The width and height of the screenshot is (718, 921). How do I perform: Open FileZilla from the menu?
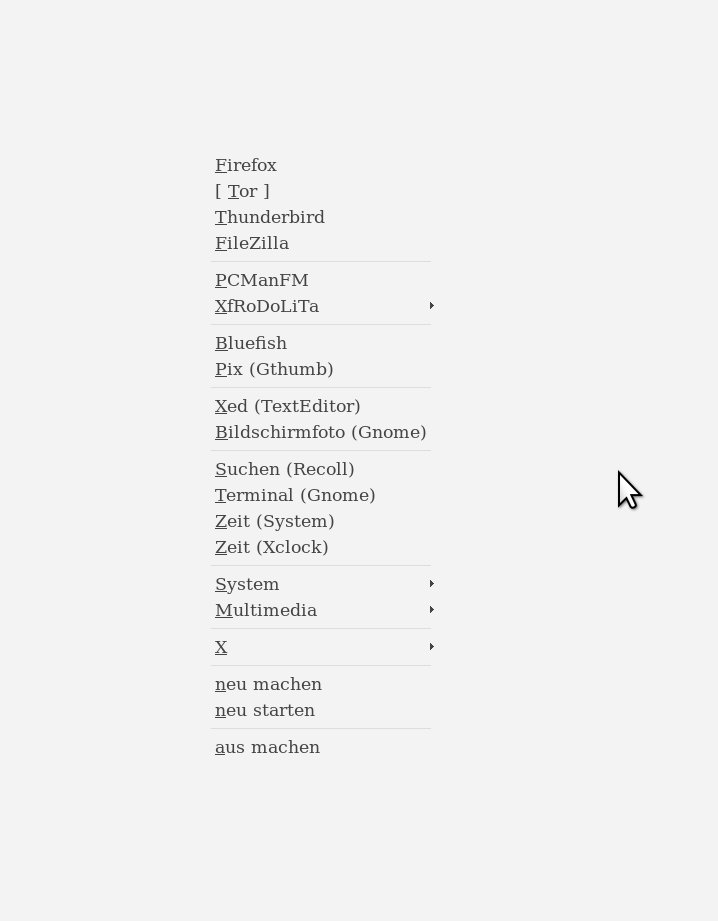tap(252, 244)
